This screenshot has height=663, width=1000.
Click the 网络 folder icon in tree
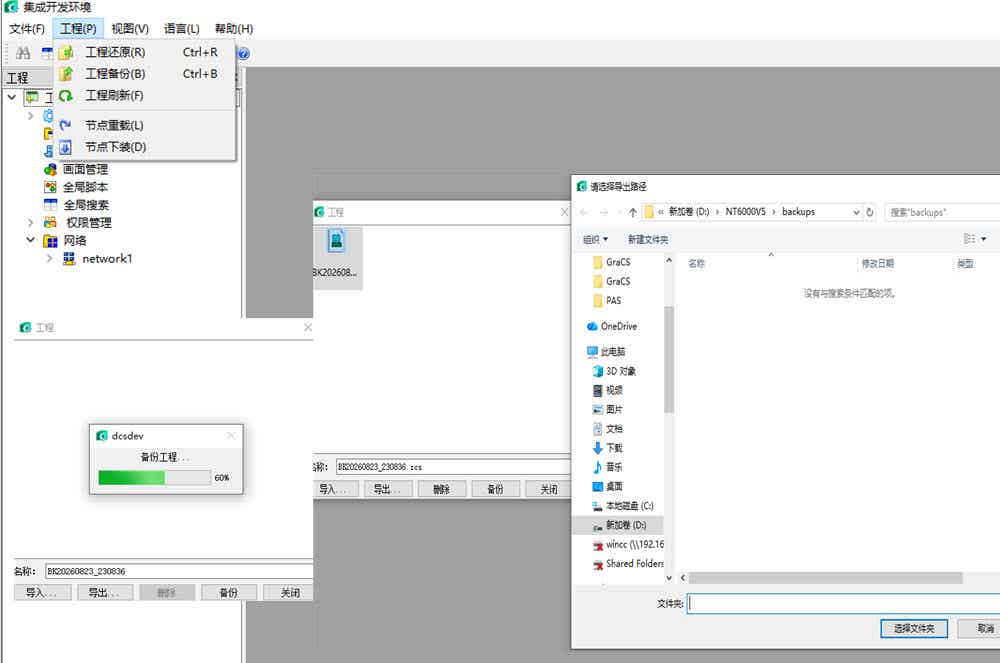[x=50, y=241]
